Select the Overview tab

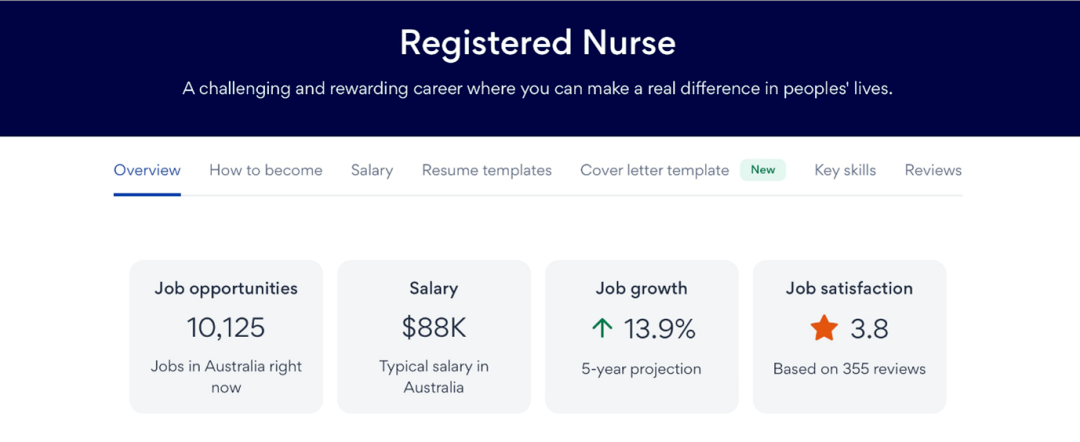pyautogui.click(x=147, y=170)
